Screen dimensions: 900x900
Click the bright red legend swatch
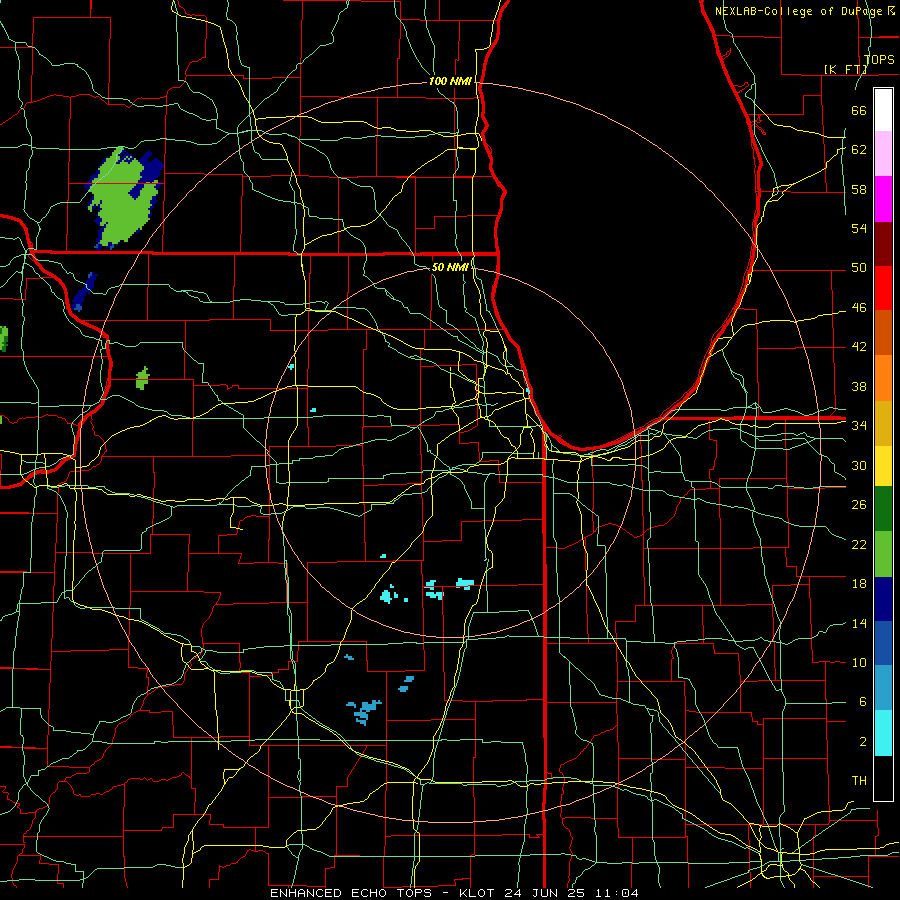pyautogui.click(x=883, y=288)
